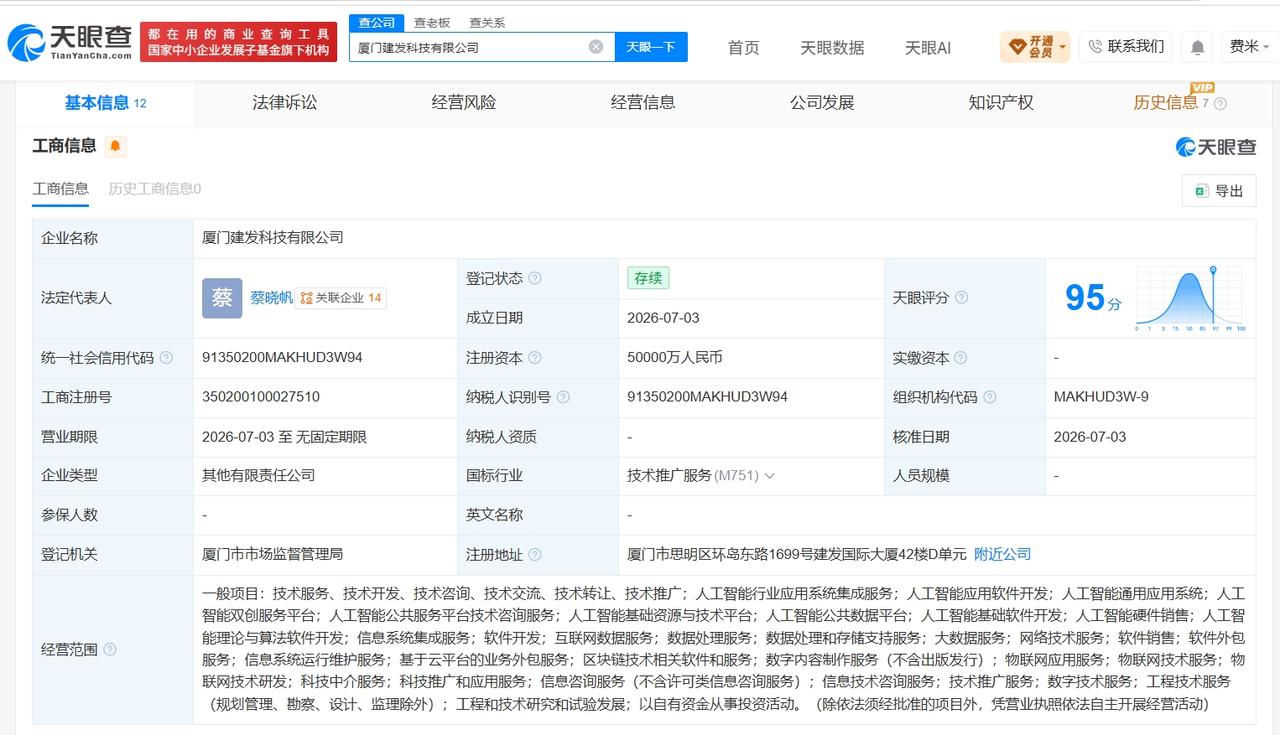
Task: Switch to the 查关系 search tab
Action: pyautogui.click(x=487, y=23)
